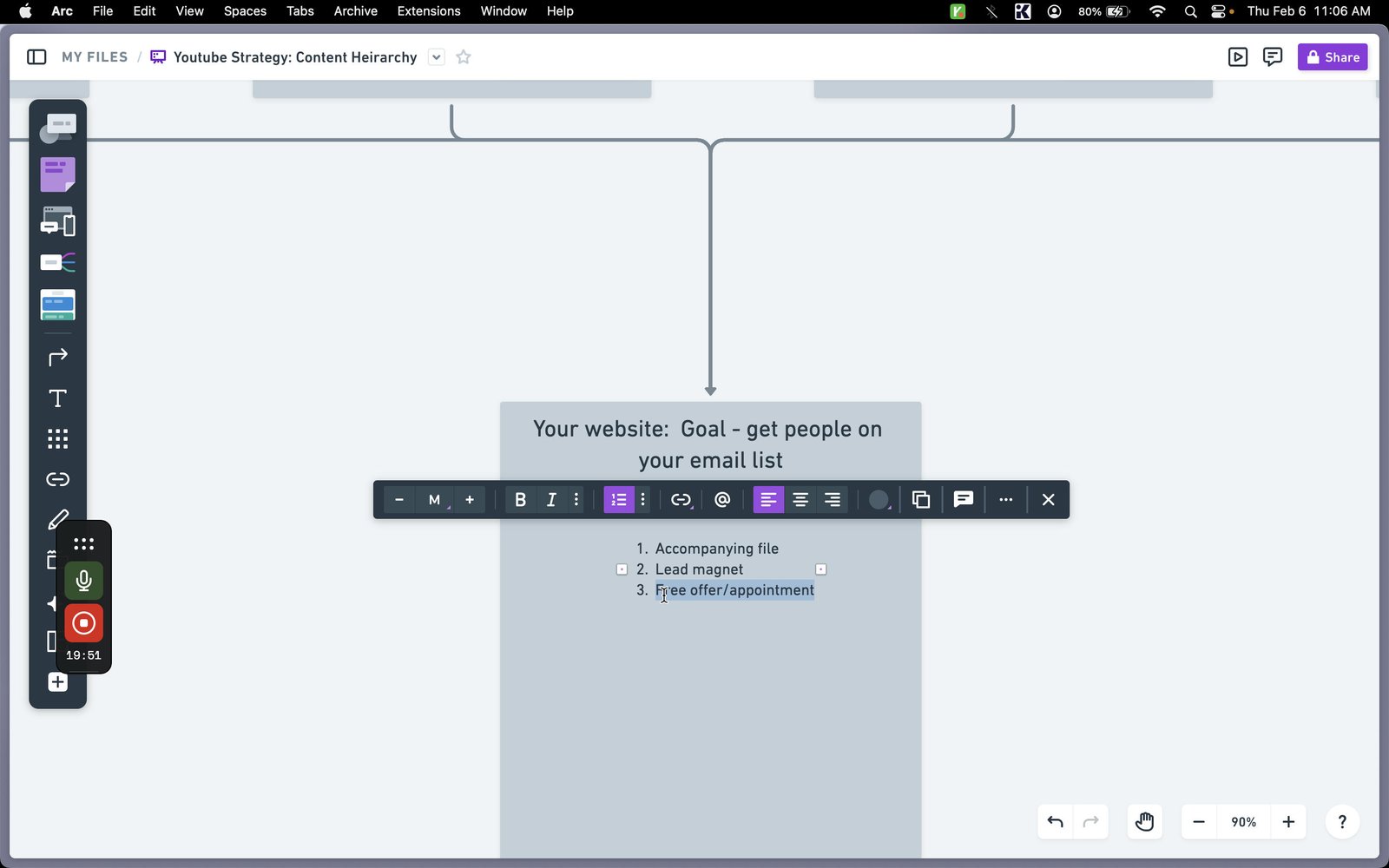Select the Text tool in sidebar
Screen dimensions: 1389x868
(57, 398)
